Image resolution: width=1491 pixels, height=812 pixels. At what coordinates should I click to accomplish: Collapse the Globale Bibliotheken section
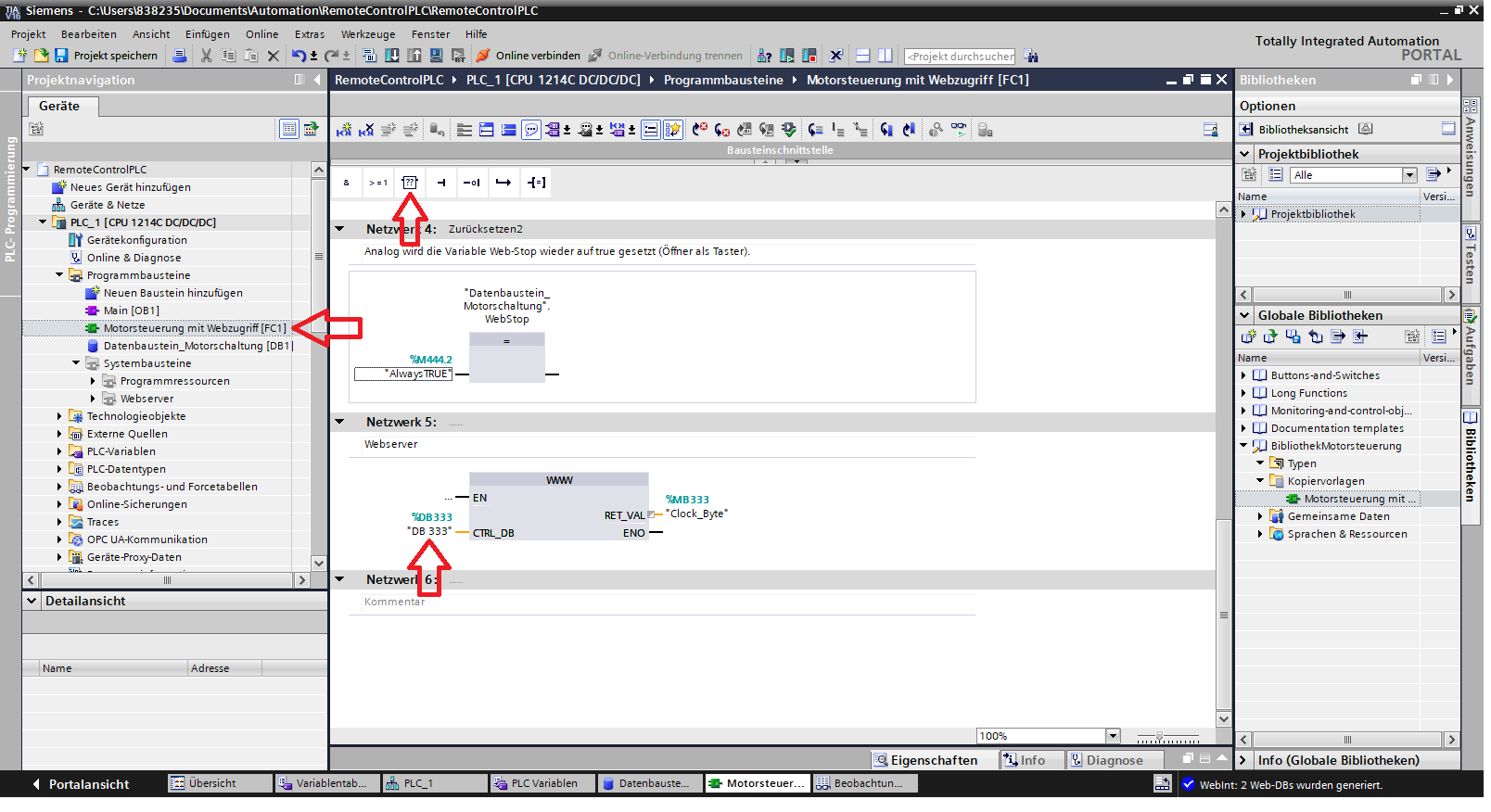coord(1245,315)
